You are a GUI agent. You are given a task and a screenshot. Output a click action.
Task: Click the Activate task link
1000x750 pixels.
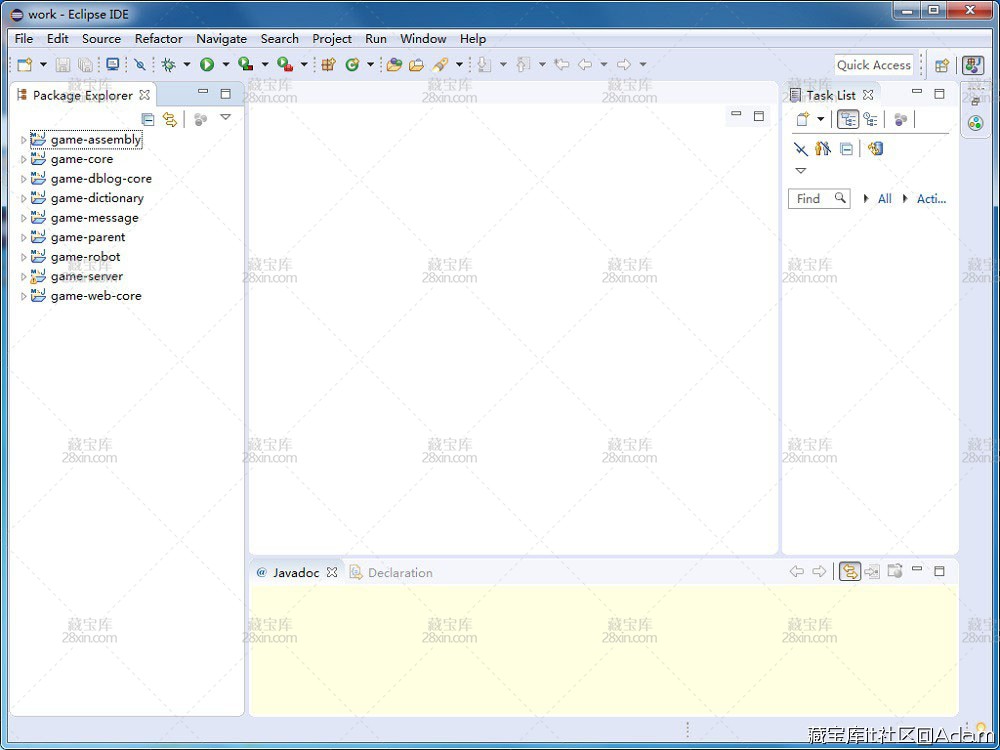pos(931,199)
